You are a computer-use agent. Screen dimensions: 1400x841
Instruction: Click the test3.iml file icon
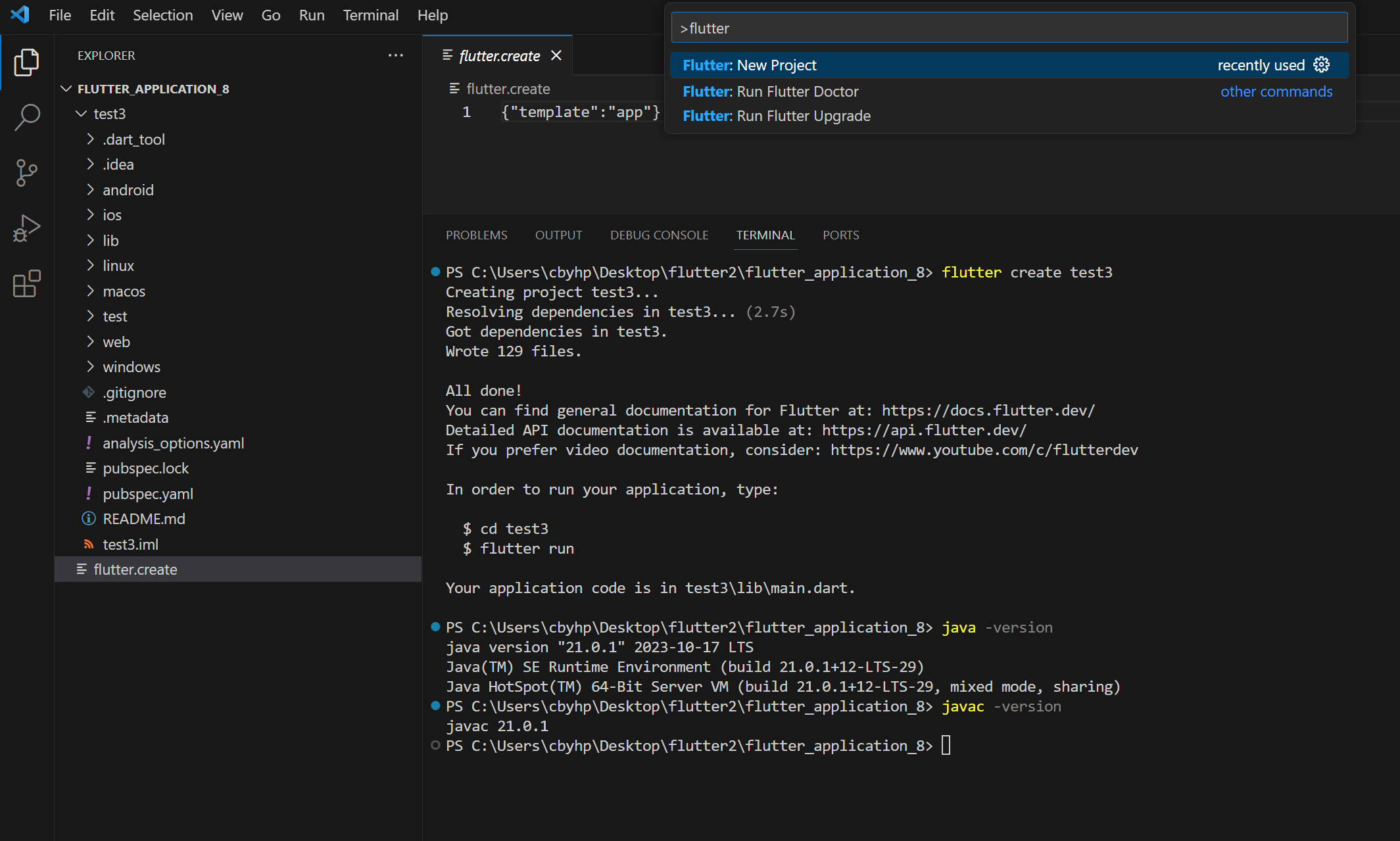[89, 544]
